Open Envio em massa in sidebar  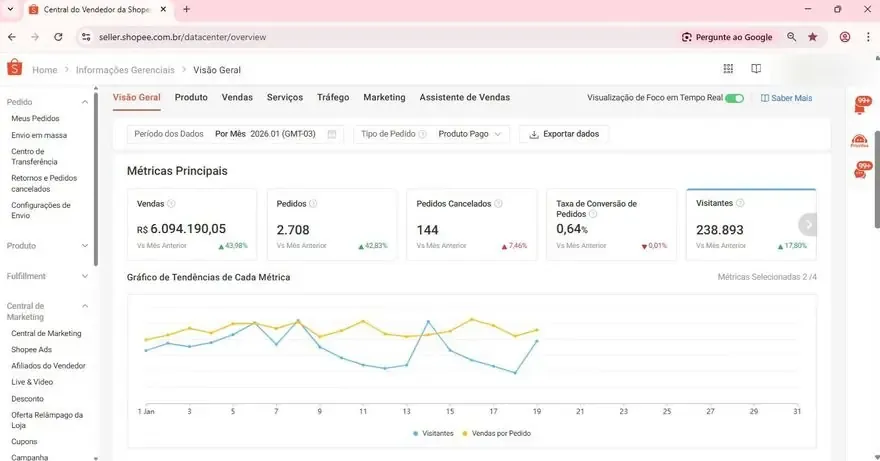(x=39, y=135)
